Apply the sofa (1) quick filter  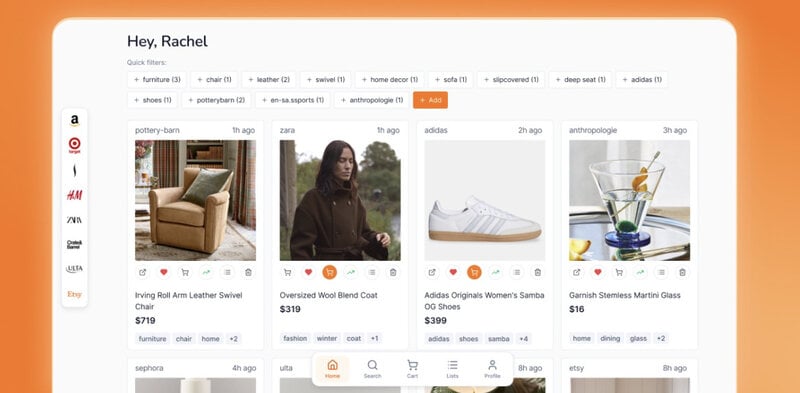point(451,80)
